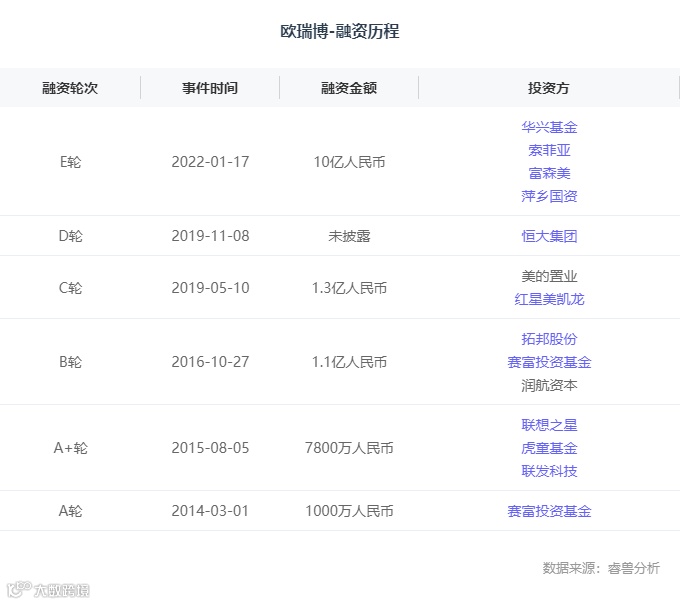This screenshot has width=680, height=604.
Task: Select the A轮 round cell
Action: (70, 511)
